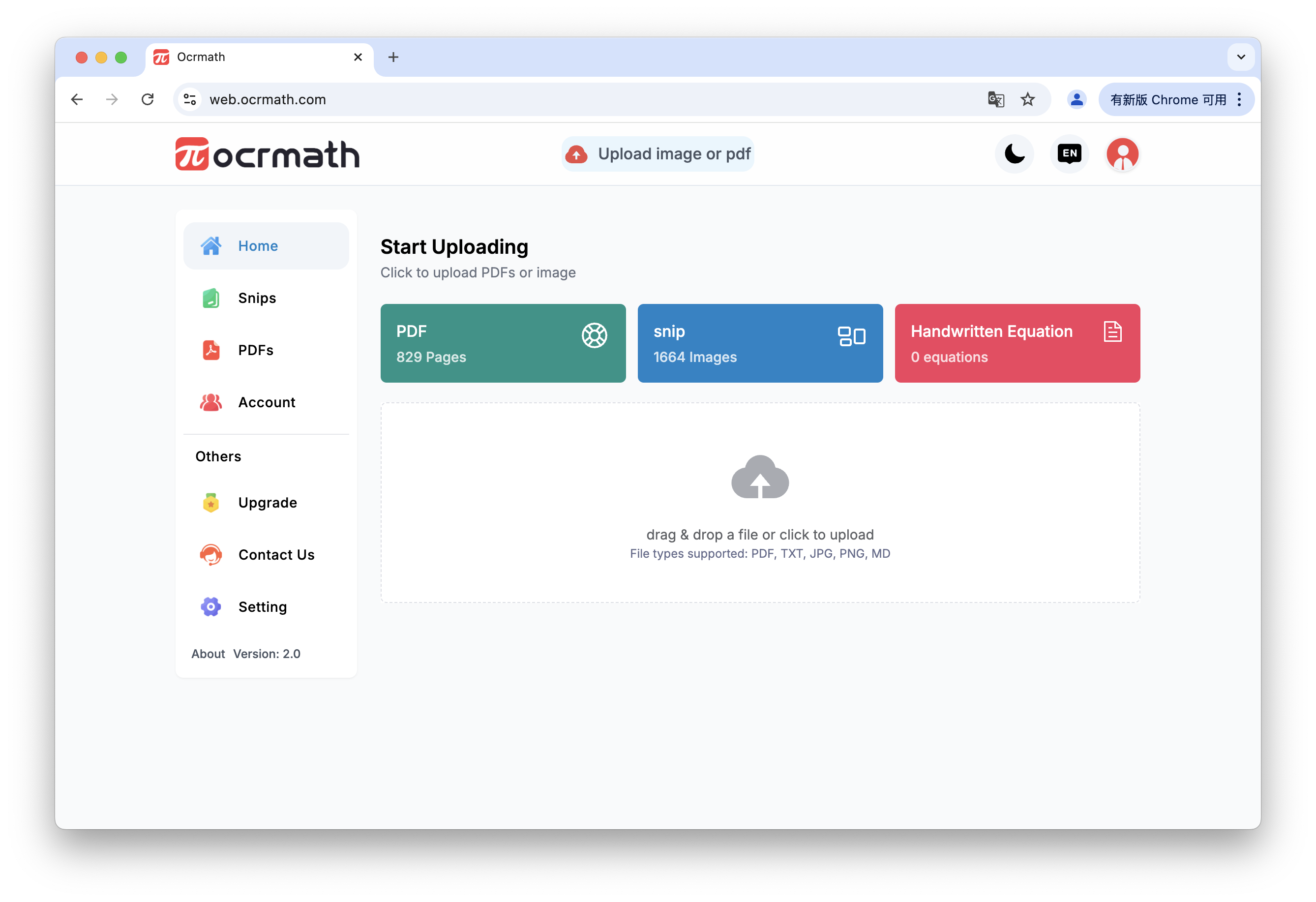Open Chrome's three-dot menu

[x=1240, y=100]
